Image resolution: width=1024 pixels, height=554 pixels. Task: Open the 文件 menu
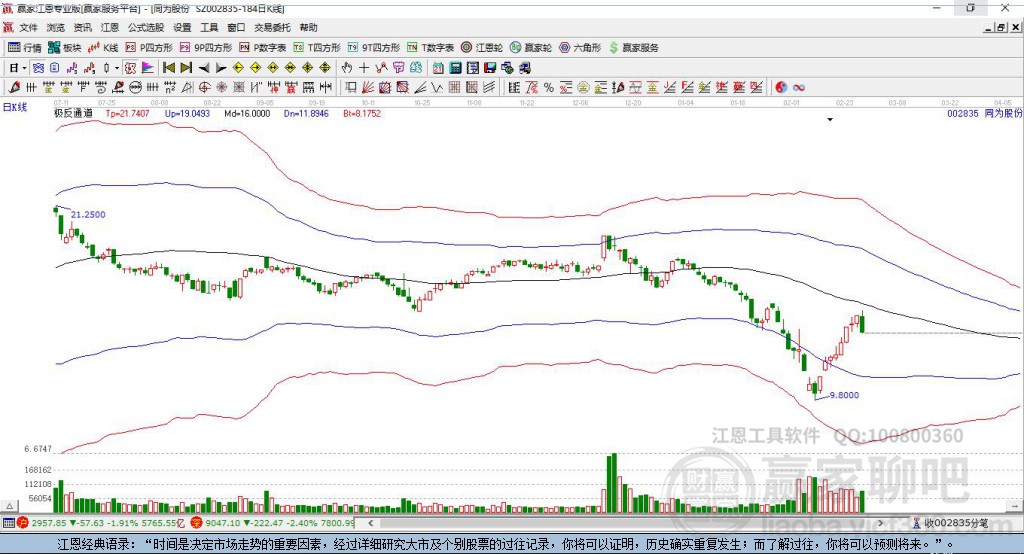(x=28, y=27)
